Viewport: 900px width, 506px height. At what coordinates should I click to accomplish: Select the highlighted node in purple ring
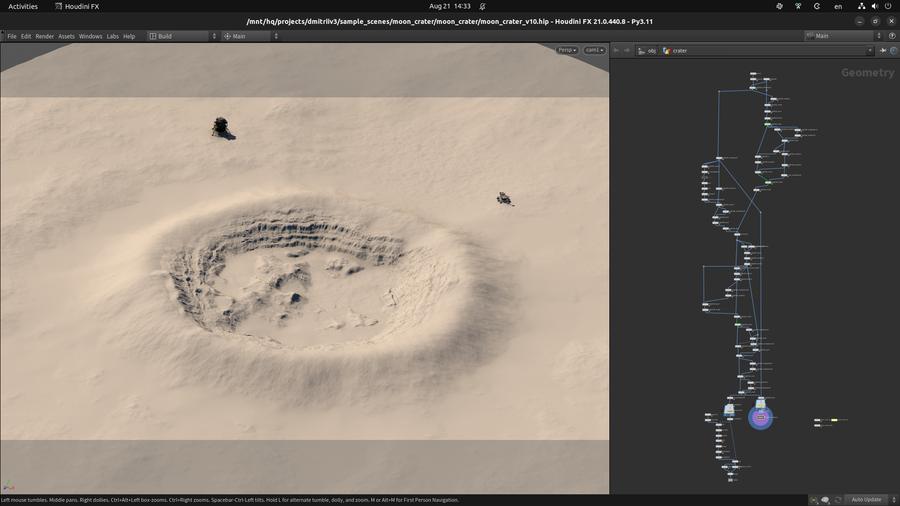tap(760, 417)
